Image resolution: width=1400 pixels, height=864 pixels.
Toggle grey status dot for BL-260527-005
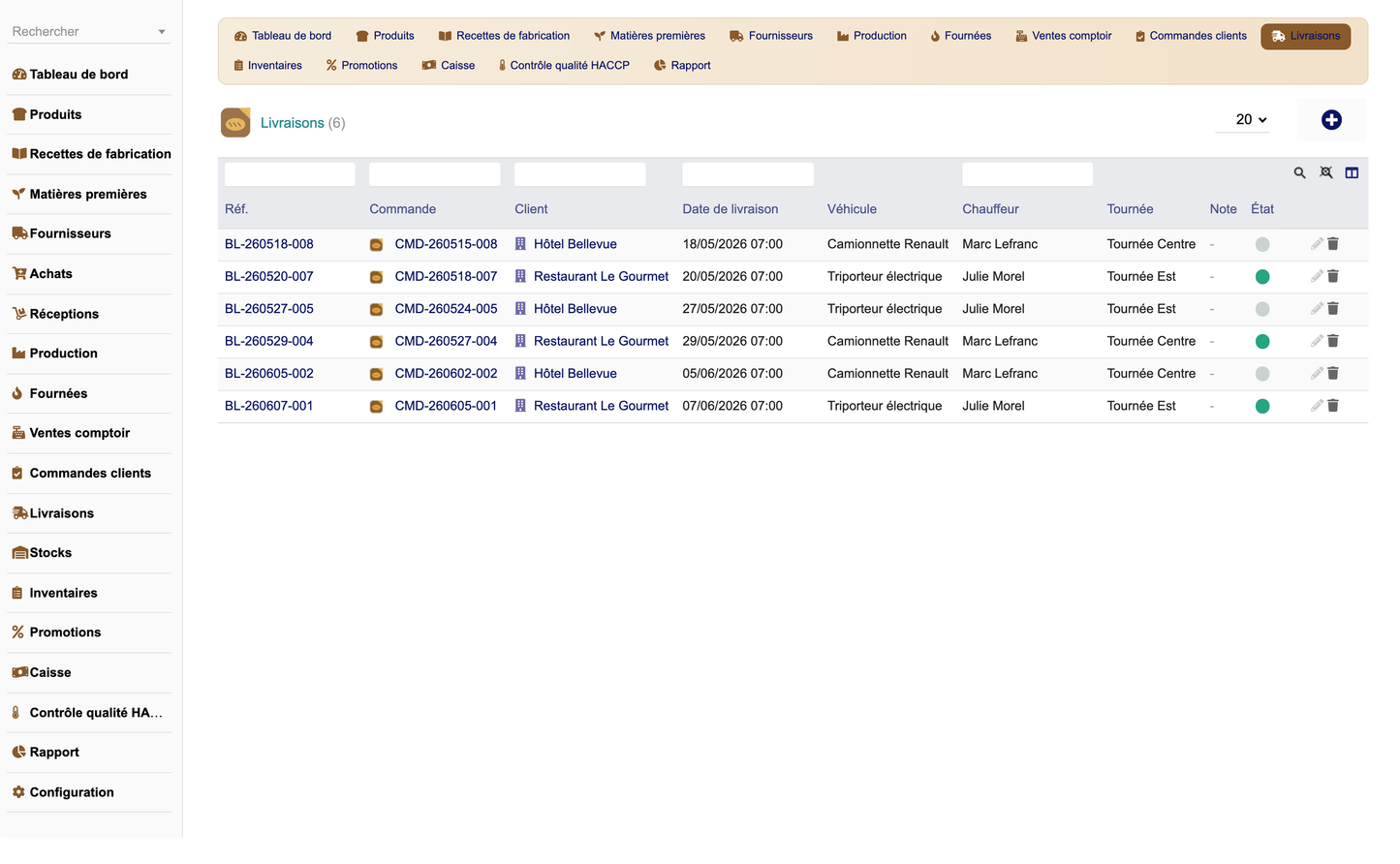(1262, 309)
